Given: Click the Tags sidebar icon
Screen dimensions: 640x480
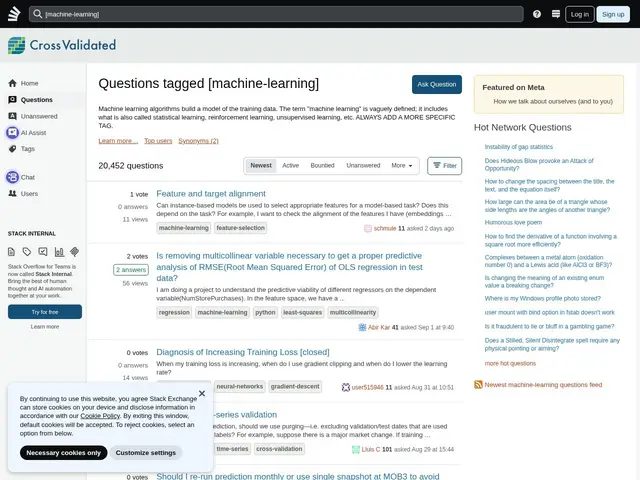Looking at the screenshot, I should pyautogui.click(x=13, y=149).
